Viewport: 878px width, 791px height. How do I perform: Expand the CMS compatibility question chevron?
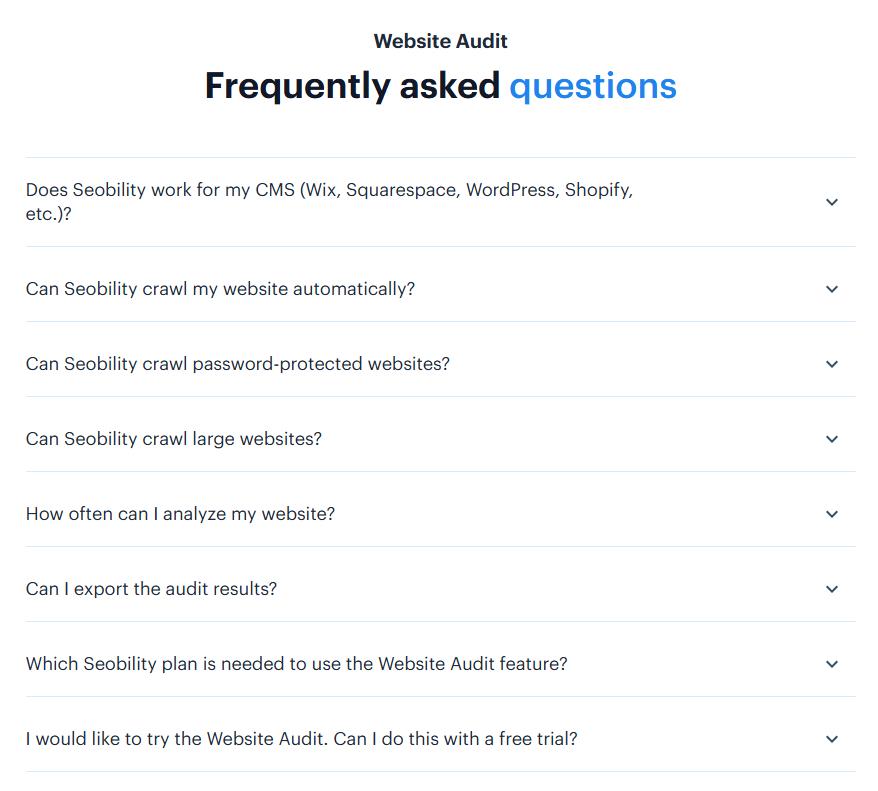[x=832, y=201]
